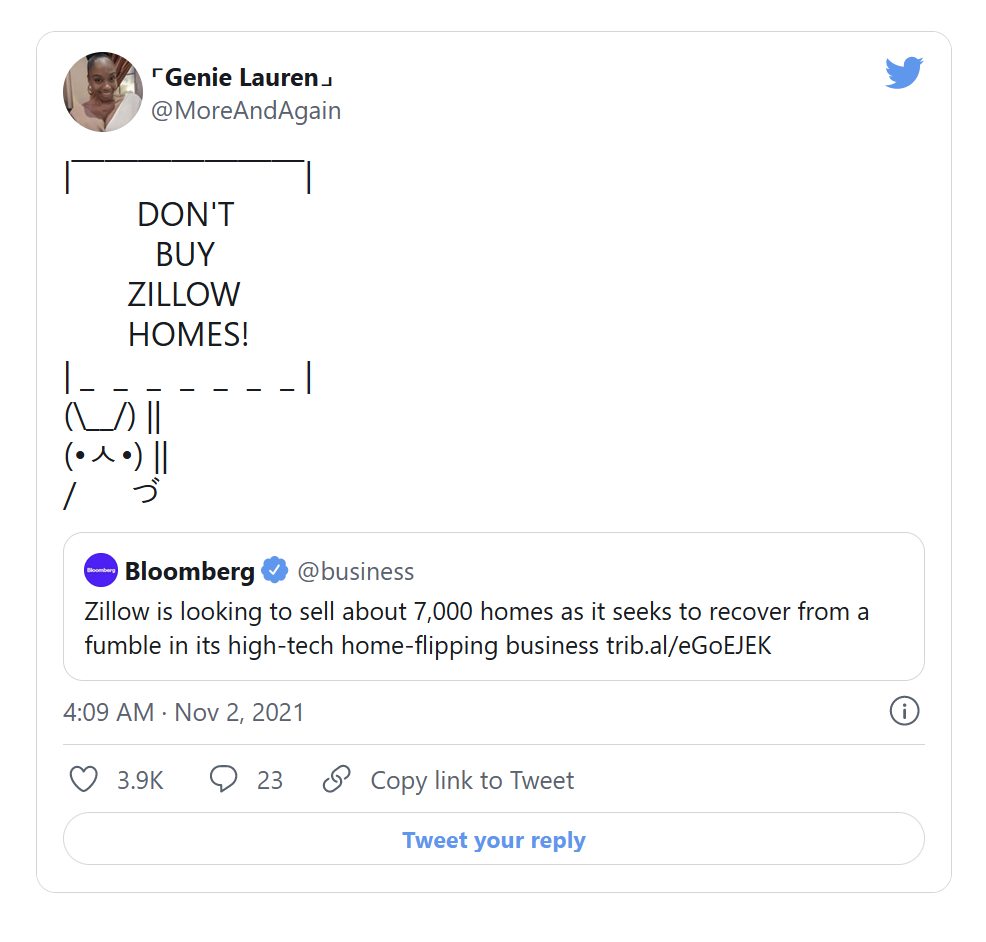Image resolution: width=986 pixels, height=942 pixels.
Task: Open the Twitter info circle icon
Action: (904, 711)
